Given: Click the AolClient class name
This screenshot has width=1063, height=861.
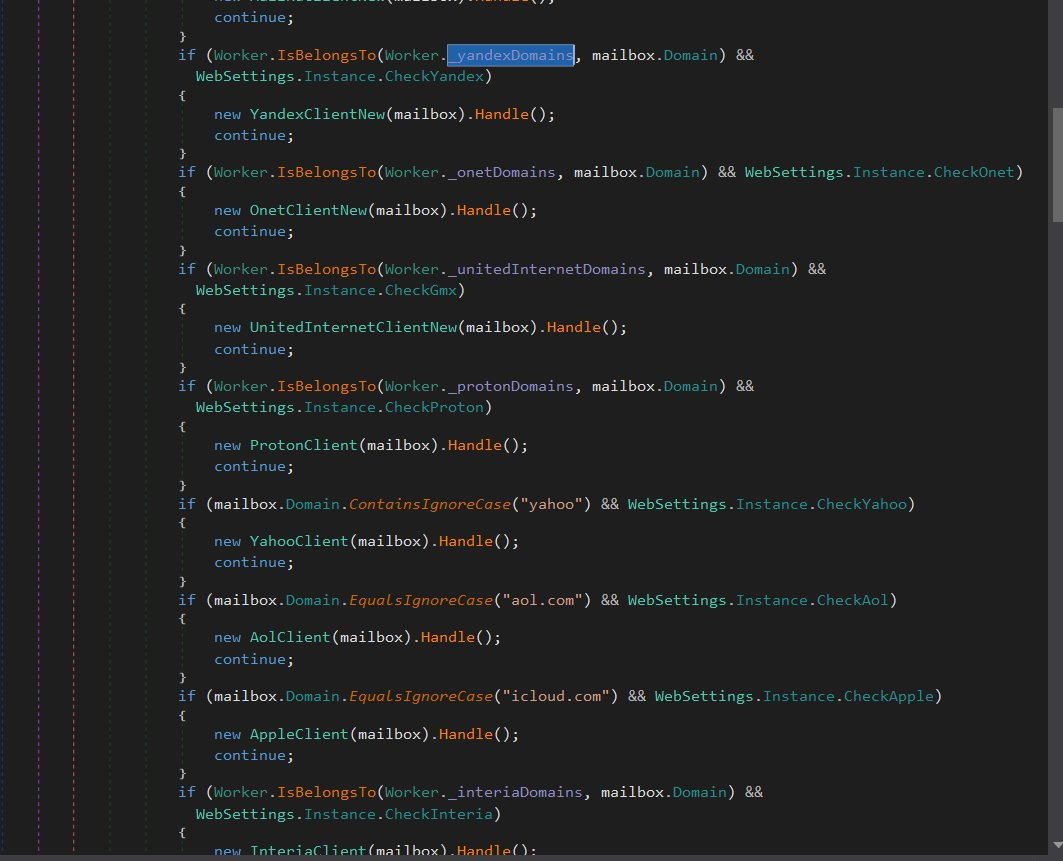Looking at the screenshot, I should (x=290, y=637).
